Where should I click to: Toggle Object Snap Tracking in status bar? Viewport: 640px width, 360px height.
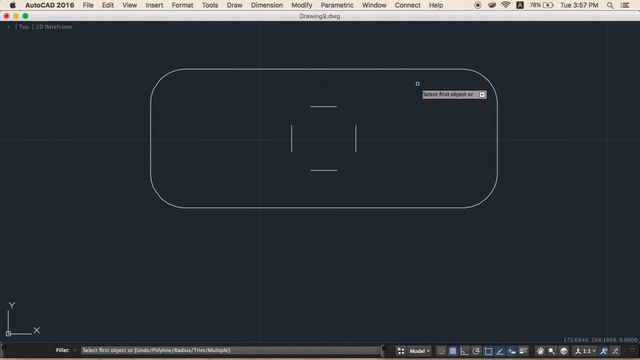click(x=500, y=351)
